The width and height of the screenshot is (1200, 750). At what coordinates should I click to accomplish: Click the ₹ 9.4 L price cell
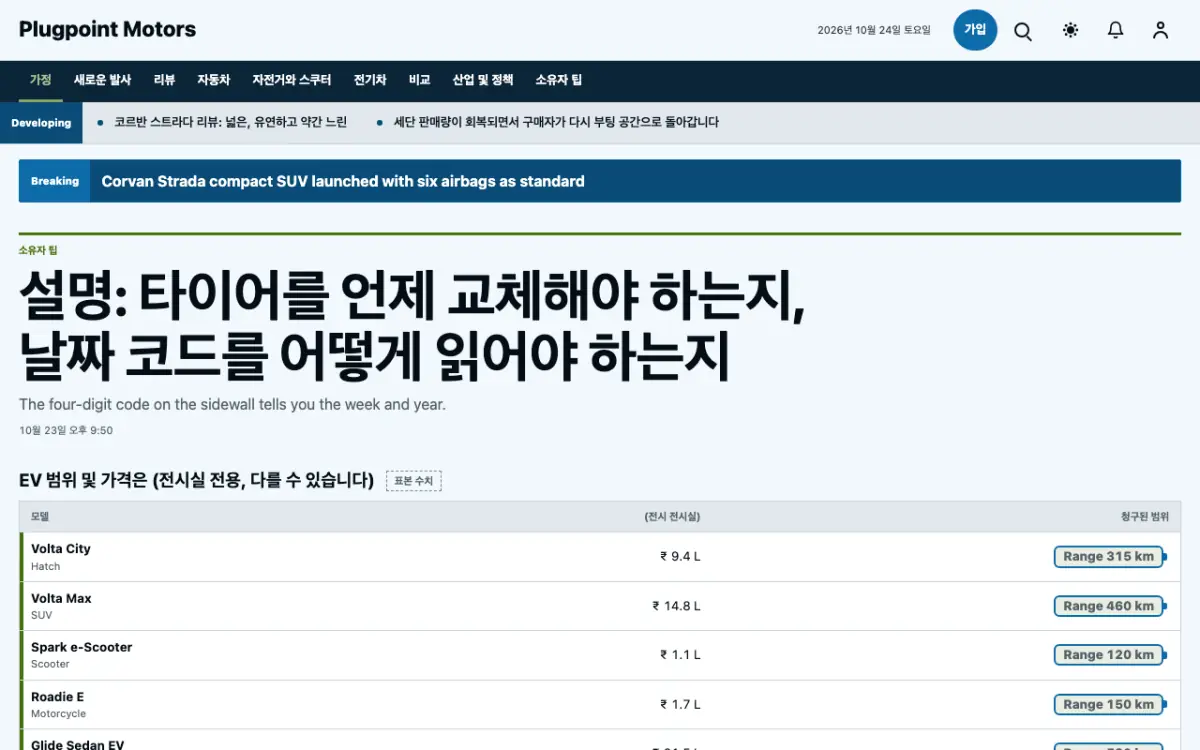click(x=680, y=556)
